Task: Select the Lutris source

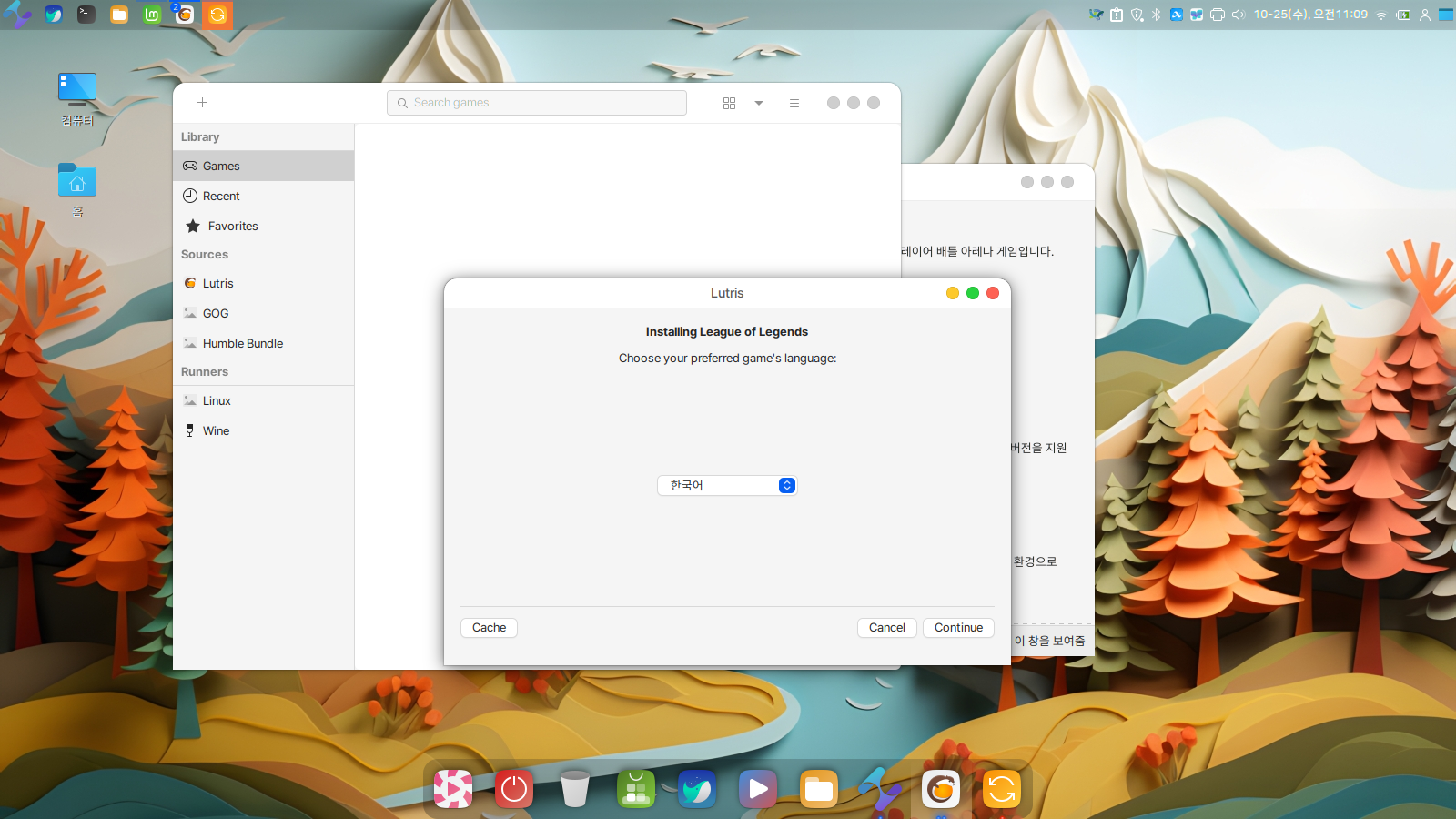Action: 217,284
